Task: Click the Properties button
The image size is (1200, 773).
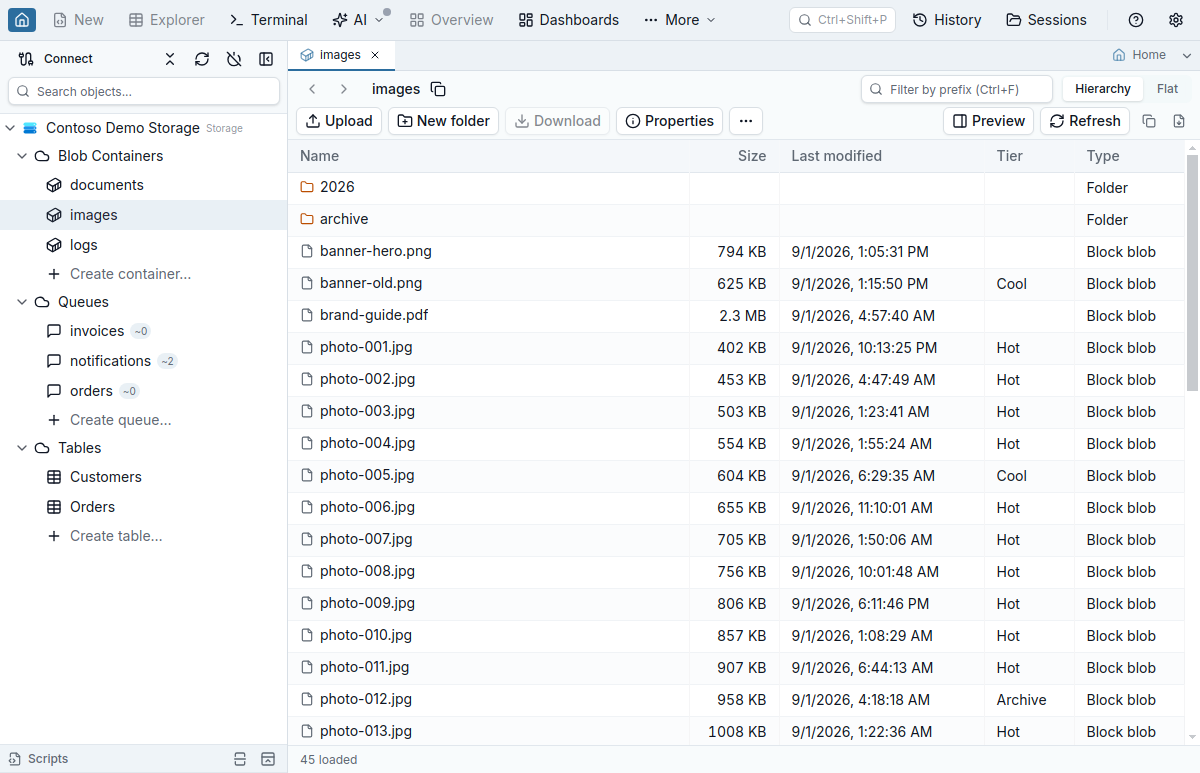Action: [x=670, y=121]
